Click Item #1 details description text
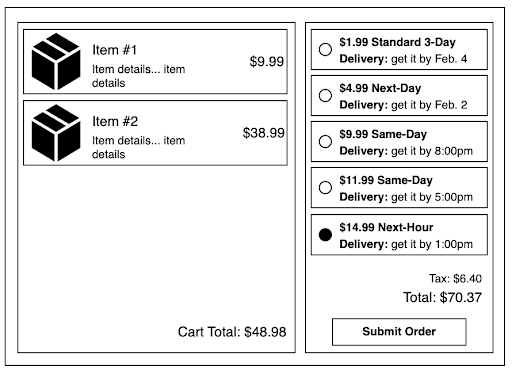The width and height of the screenshot is (512, 374). [138, 76]
